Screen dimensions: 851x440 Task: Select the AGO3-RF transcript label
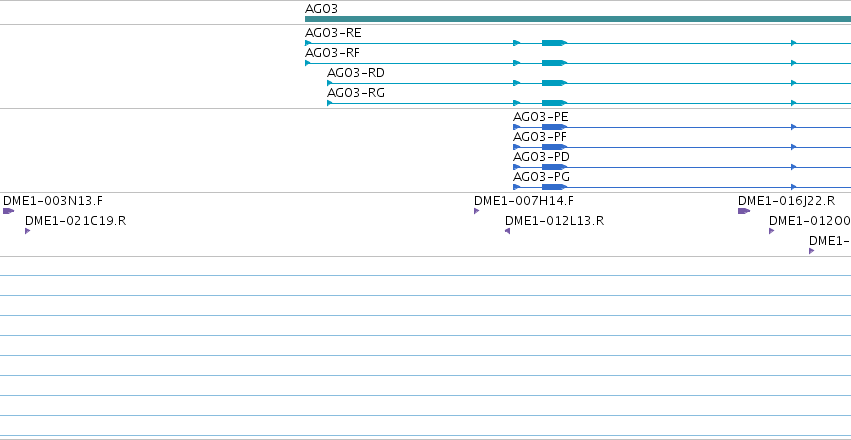(x=332, y=53)
